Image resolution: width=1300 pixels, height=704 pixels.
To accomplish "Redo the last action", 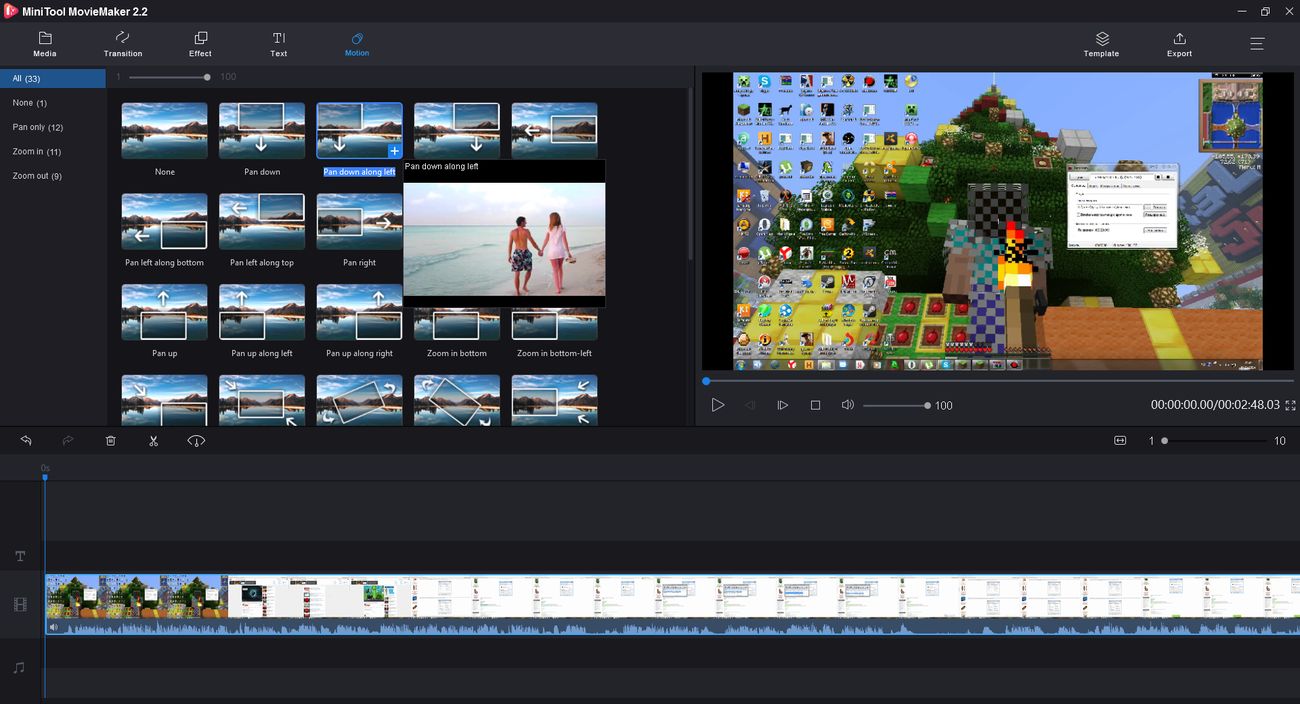I will coord(68,440).
